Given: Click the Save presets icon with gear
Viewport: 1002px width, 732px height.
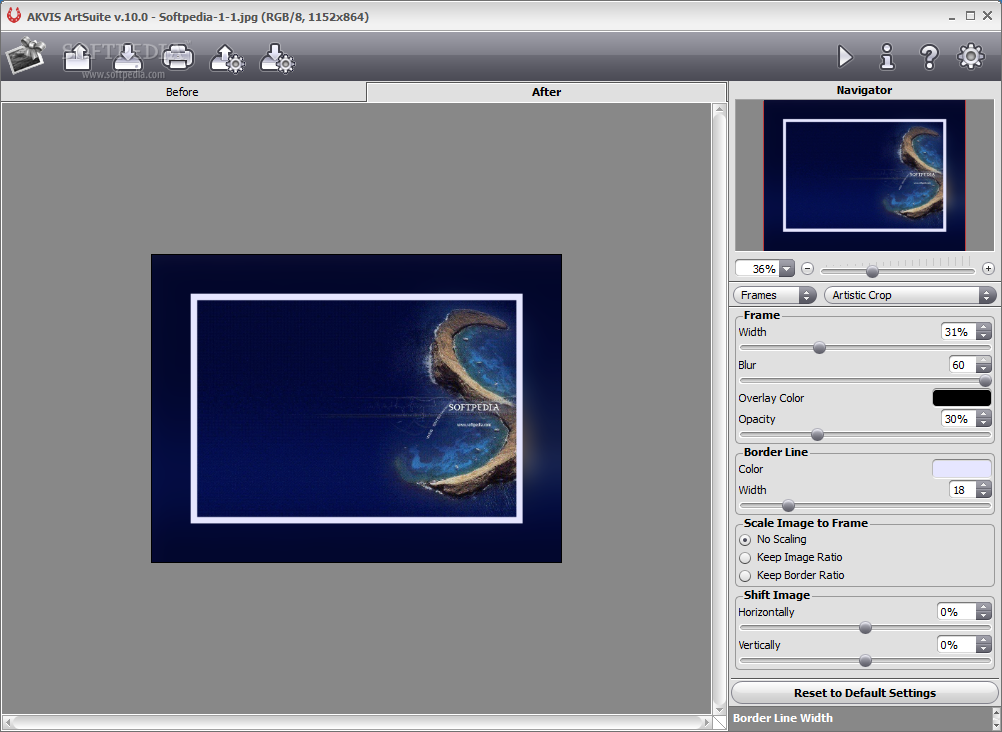Looking at the screenshot, I should point(277,57).
